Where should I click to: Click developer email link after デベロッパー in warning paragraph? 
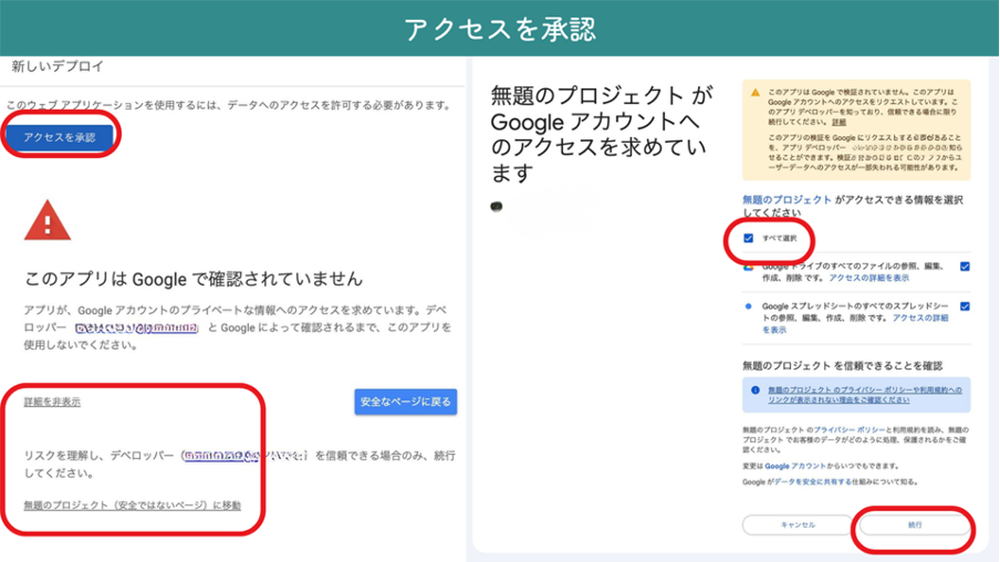tap(136, 328)
